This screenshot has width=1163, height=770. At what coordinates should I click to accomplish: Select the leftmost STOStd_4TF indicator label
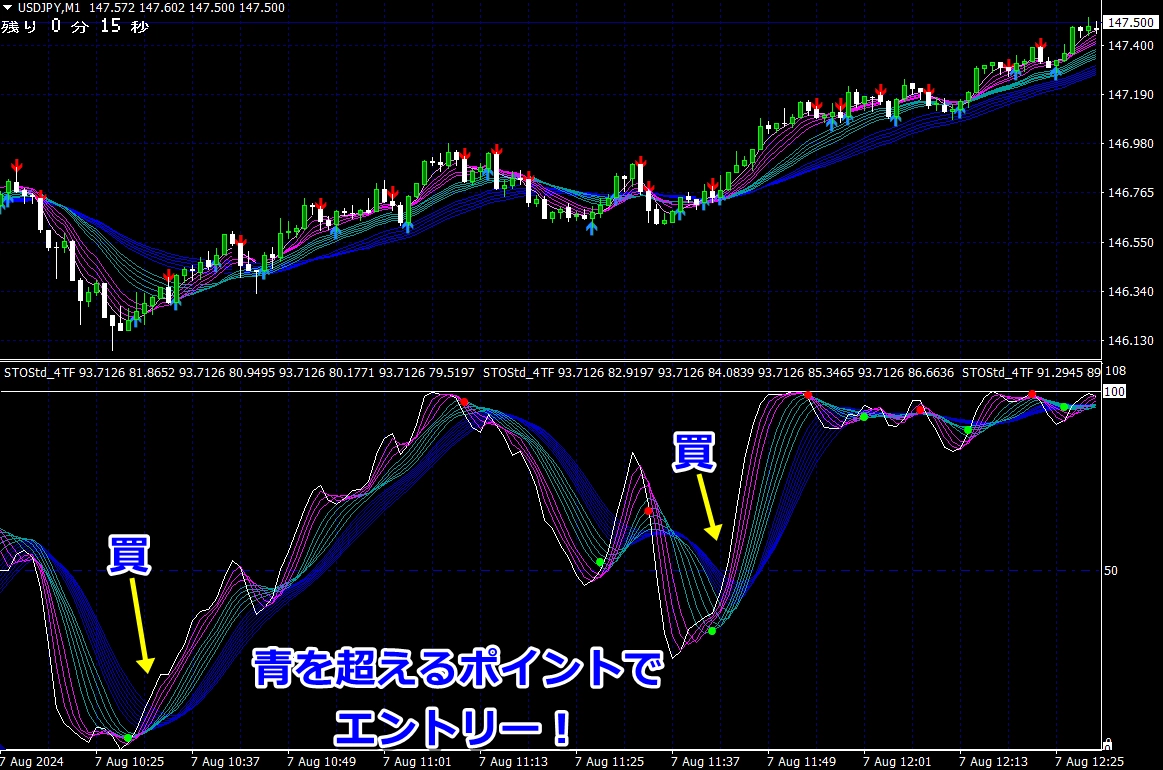(40, 373)
